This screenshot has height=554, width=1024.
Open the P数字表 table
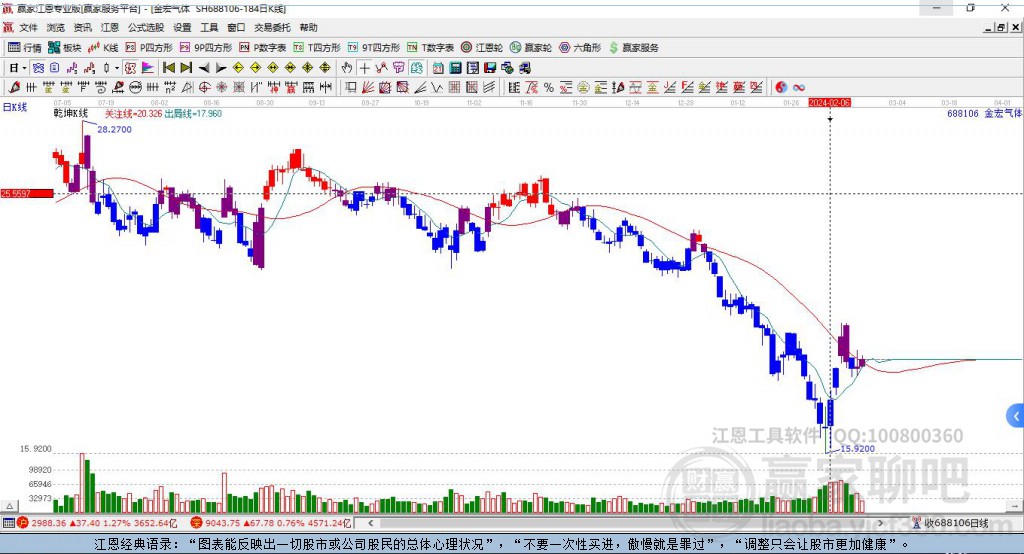(263, 48)
